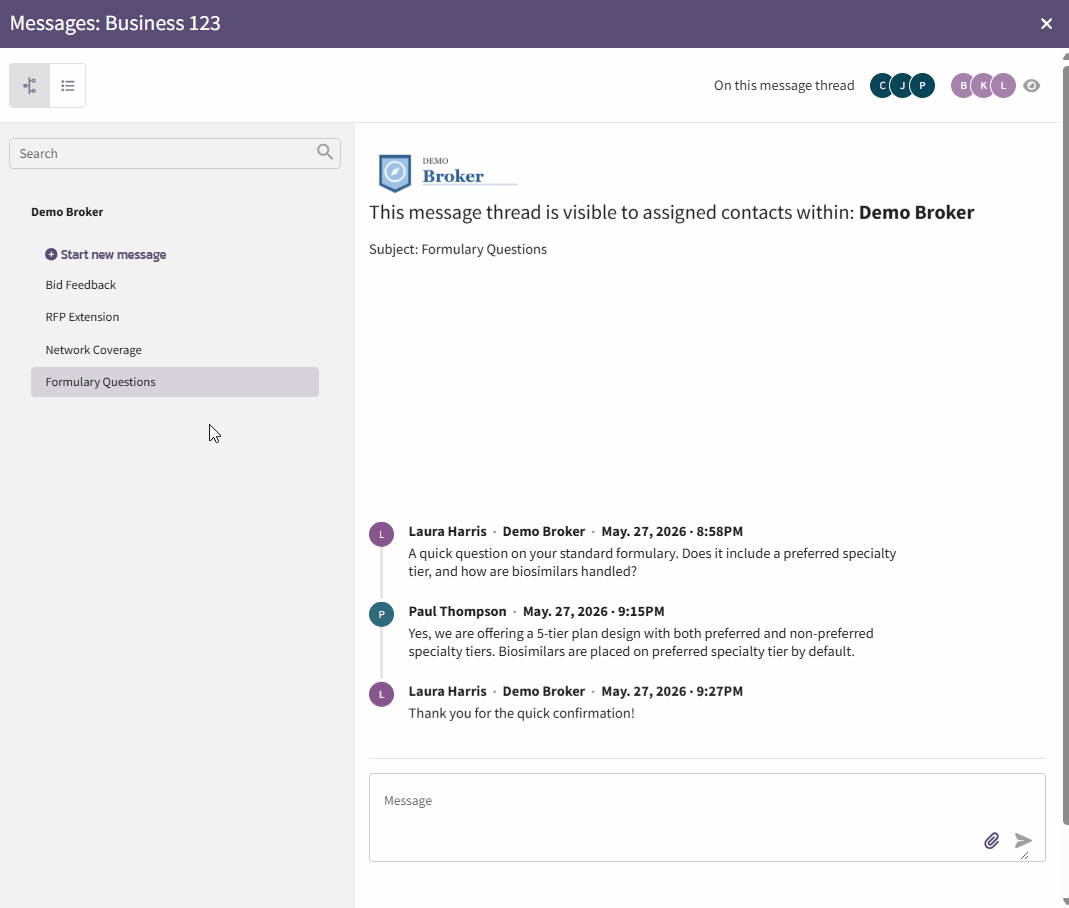The width and height of the screenshot is (1069, 908).
Task: Click Laura Harris avatar on the 8:58PM message
Action: (382, 534)
